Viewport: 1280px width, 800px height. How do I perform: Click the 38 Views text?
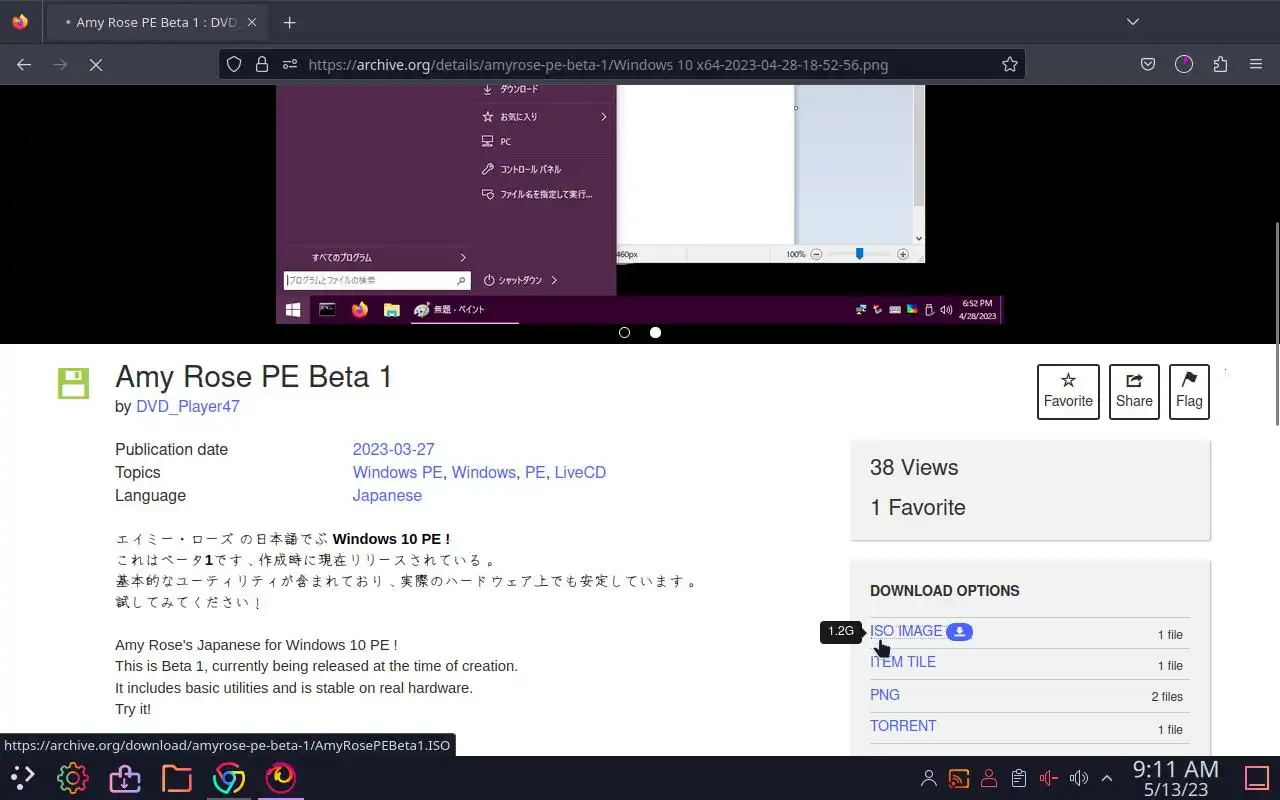(x=914, y=467)
